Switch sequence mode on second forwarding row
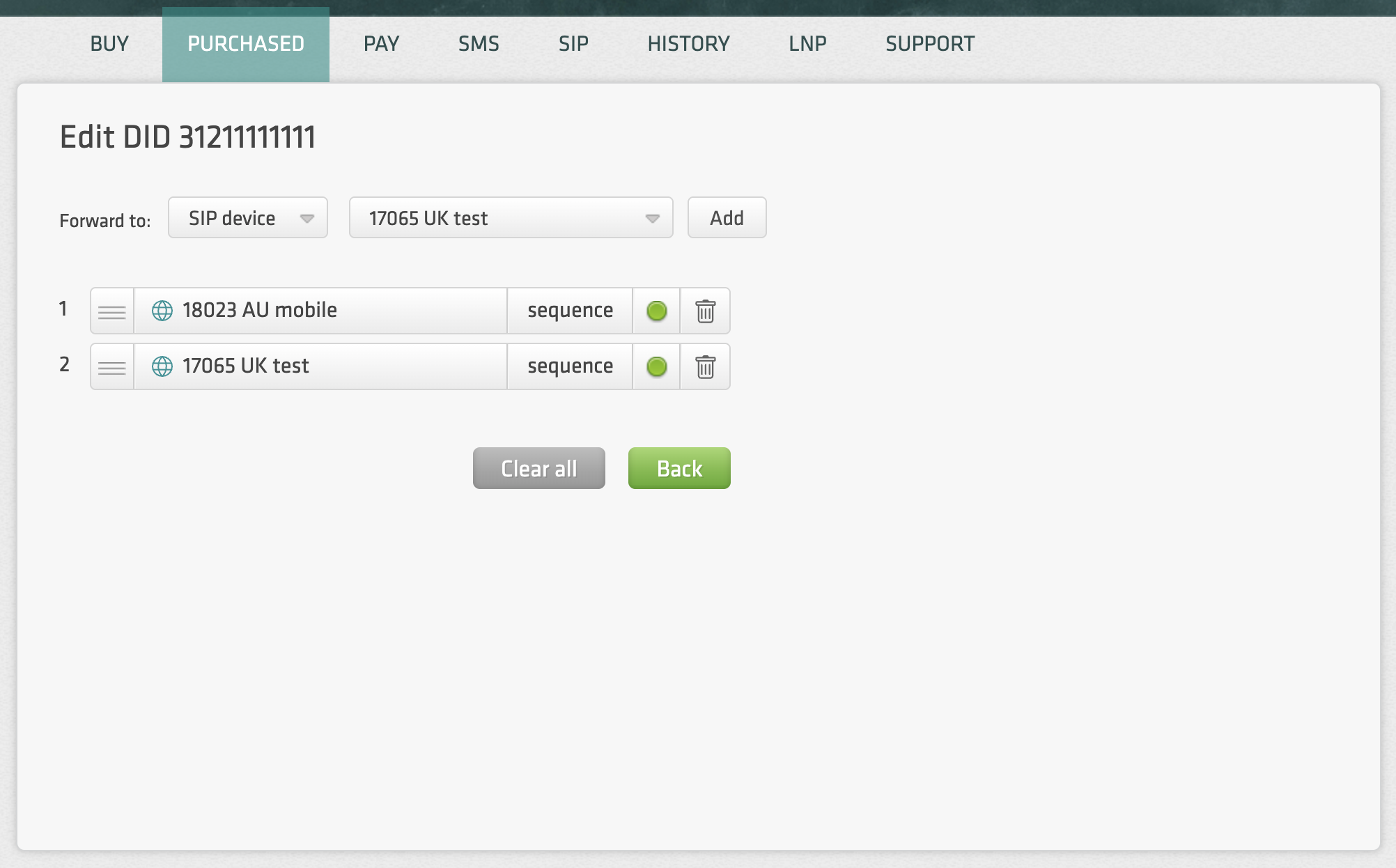1396x868 pixels. tap(570, 366)
